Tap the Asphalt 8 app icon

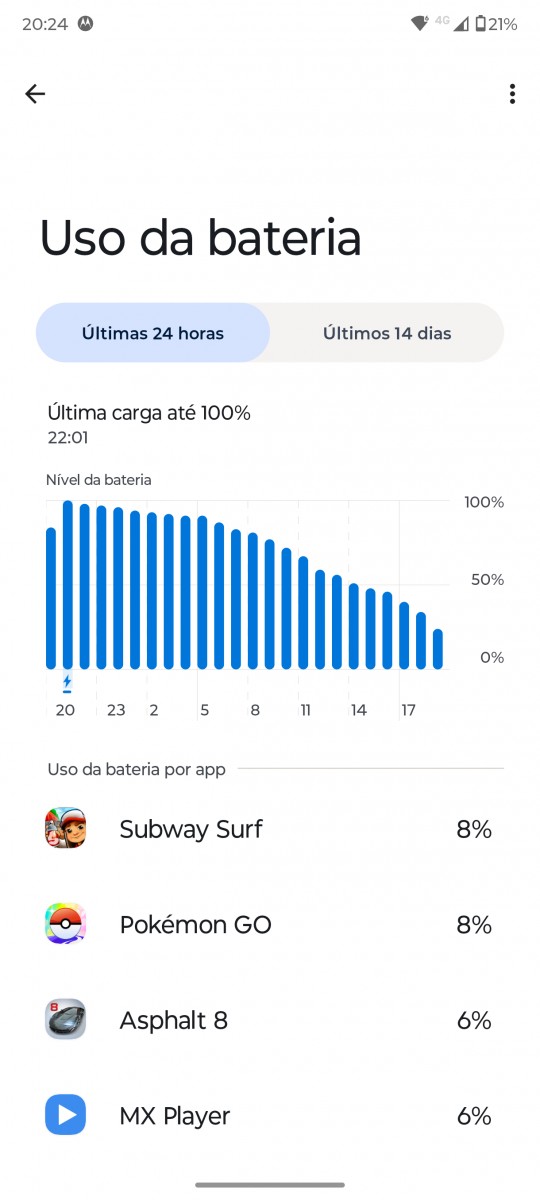[66, 1020]
